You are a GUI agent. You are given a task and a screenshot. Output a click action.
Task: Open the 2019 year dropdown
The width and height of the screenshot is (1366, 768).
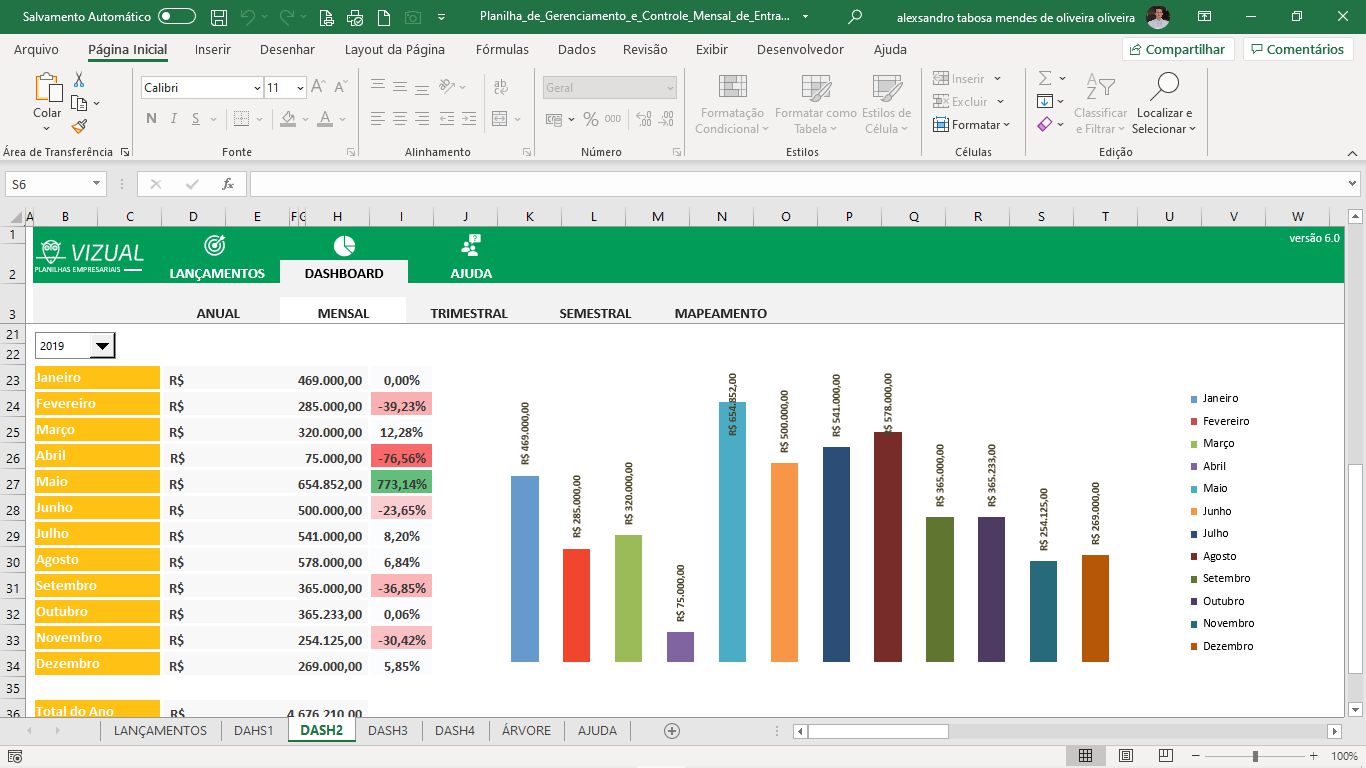pos(102,346)
